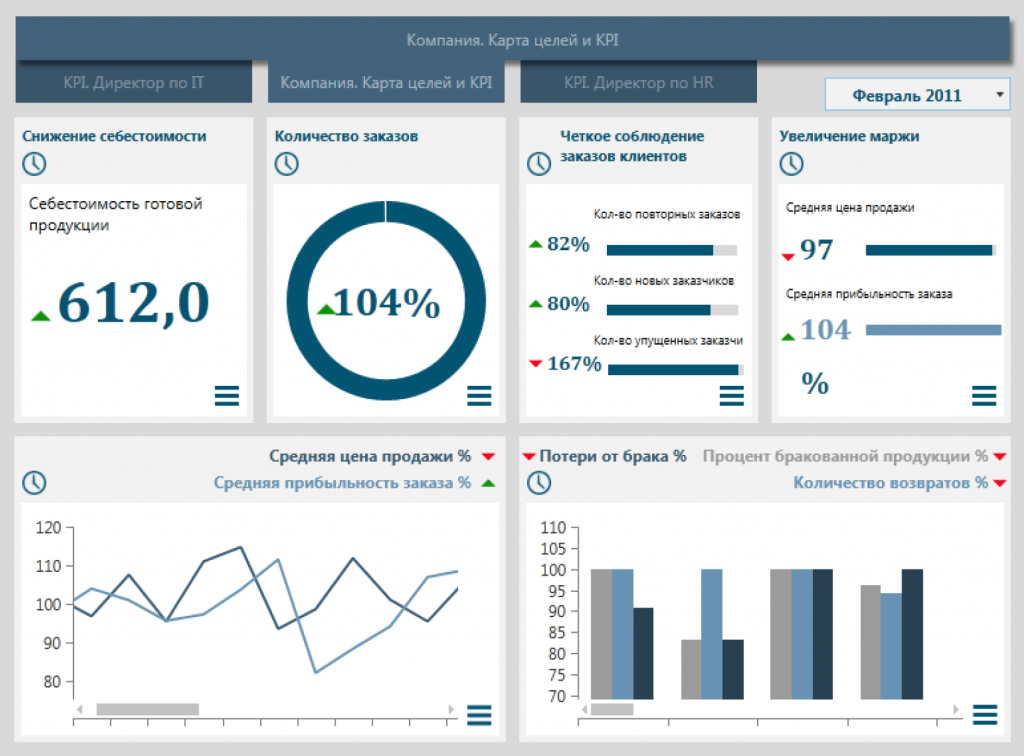Click right scroll arrow of line chart
Screen dimensions: 1024x756
451,709
